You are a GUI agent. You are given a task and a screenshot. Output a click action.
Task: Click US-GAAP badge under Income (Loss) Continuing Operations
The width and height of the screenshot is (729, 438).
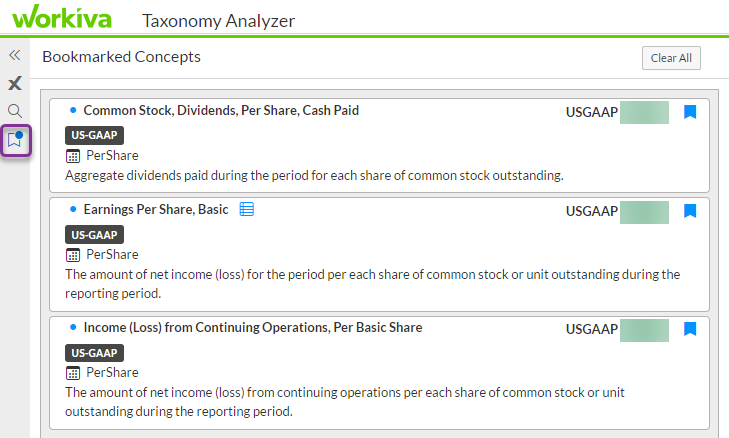coord(94,353)
